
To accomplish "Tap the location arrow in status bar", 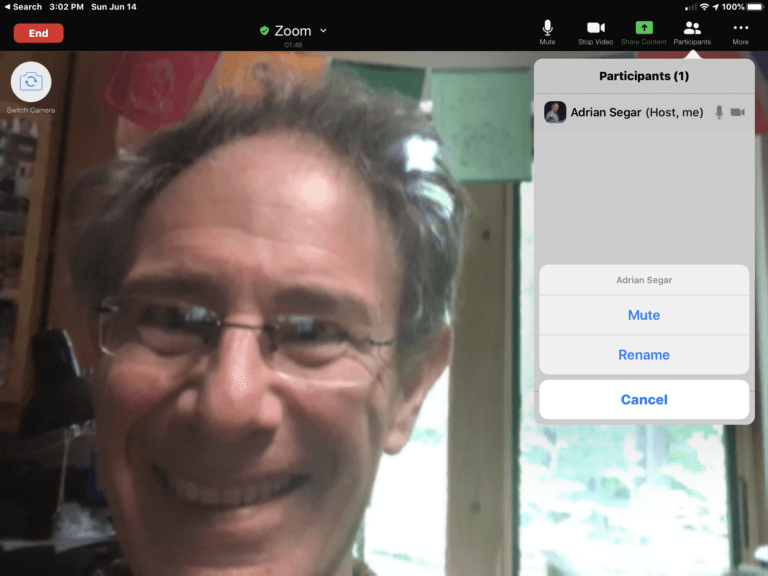I will coord(715,7).
